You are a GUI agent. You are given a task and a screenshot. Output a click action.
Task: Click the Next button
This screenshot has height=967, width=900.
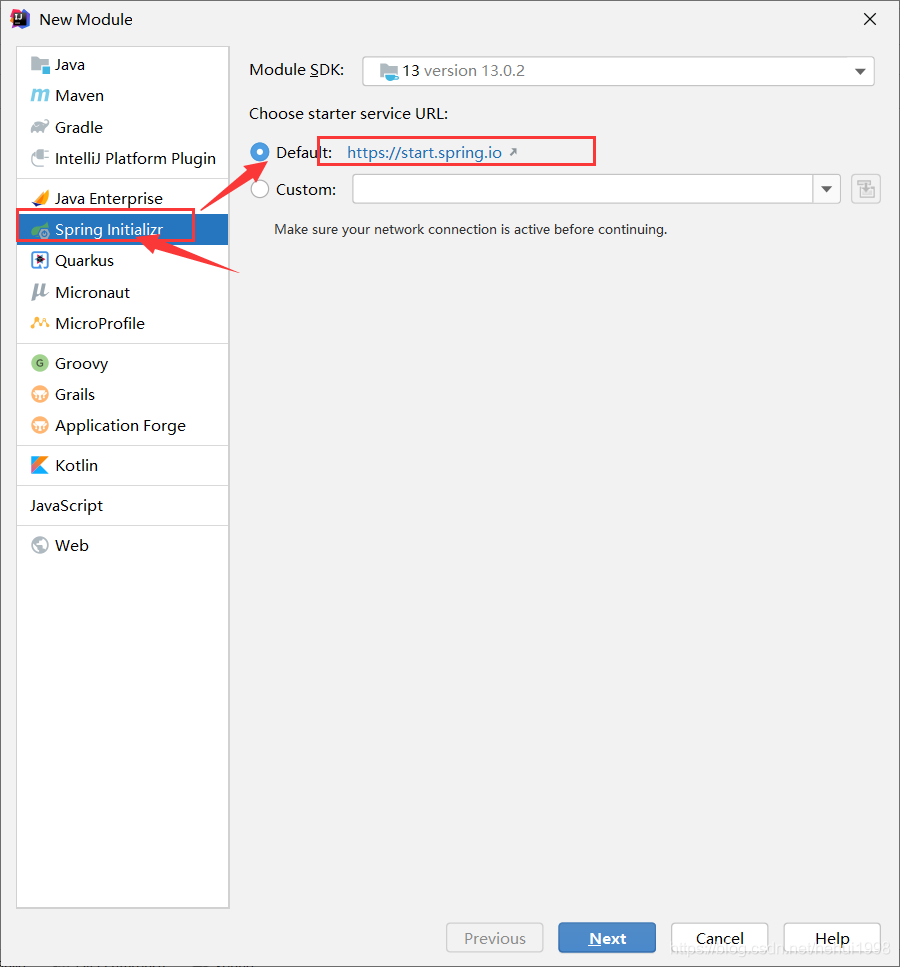tap(607, 938)
